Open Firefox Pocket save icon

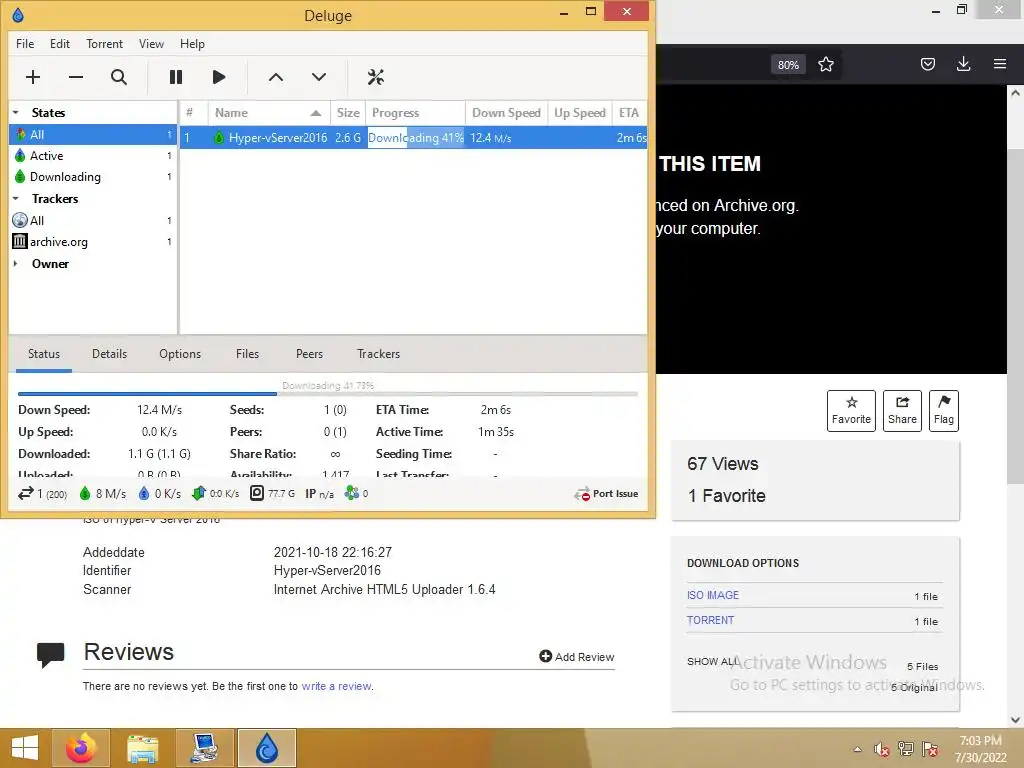[x=927, y=64]
